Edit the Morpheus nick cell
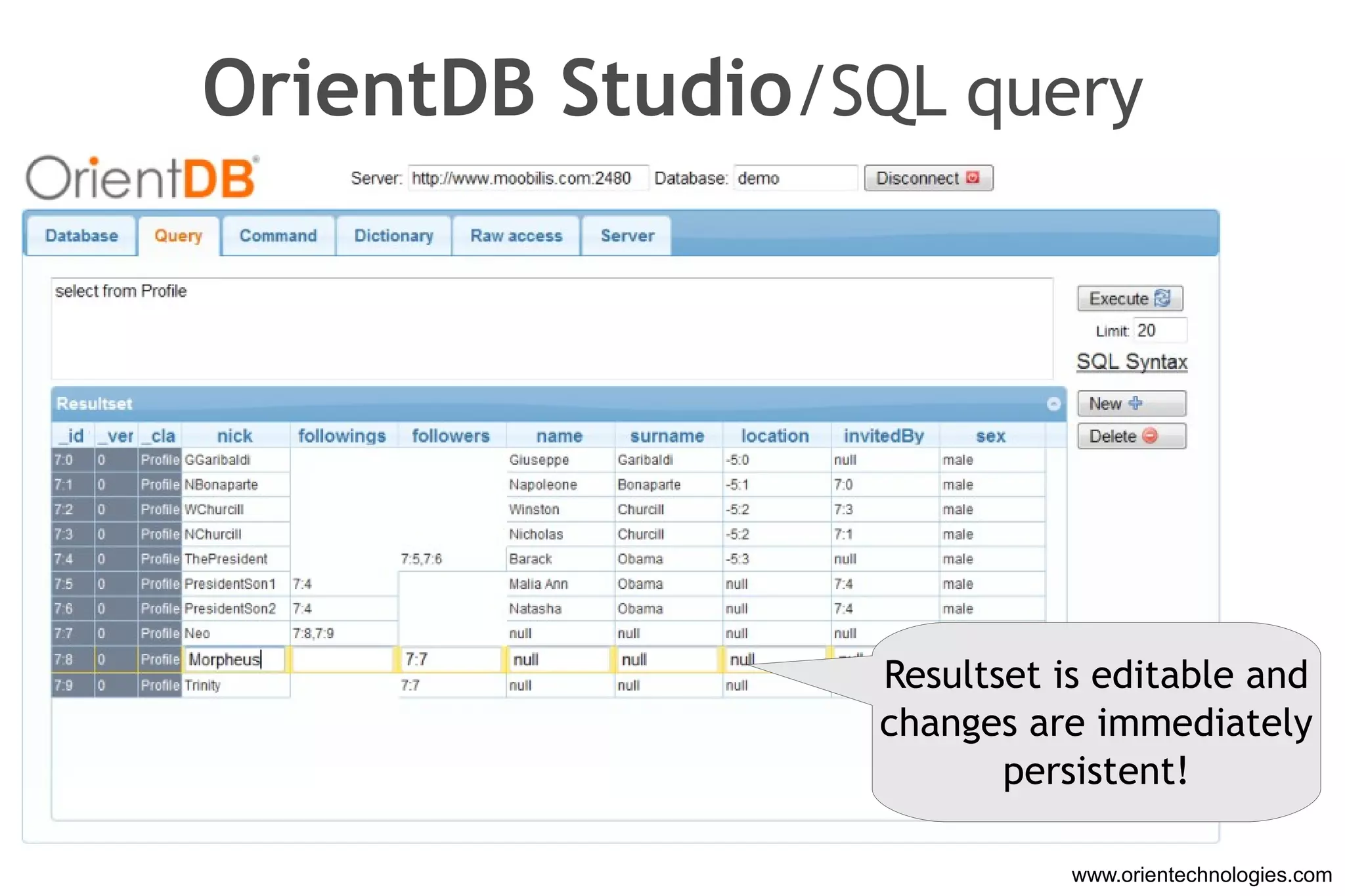1345x896 pixels. coord(234,659)
